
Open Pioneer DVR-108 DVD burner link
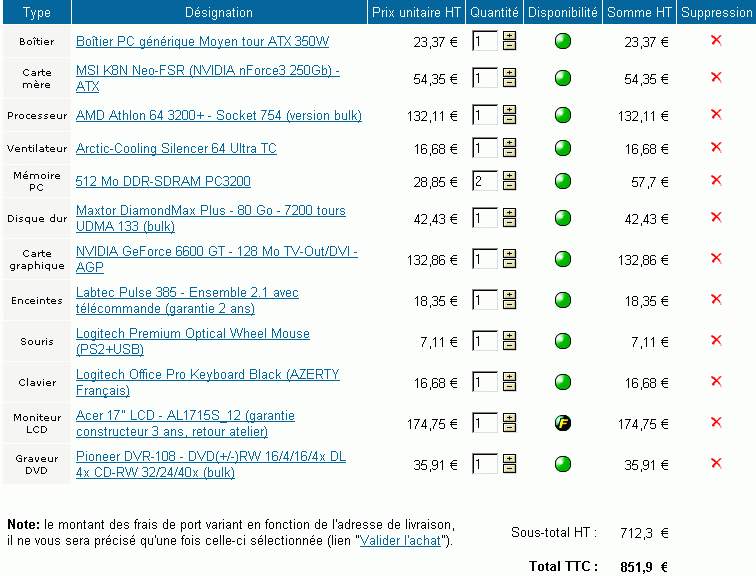tap(211, 464)
